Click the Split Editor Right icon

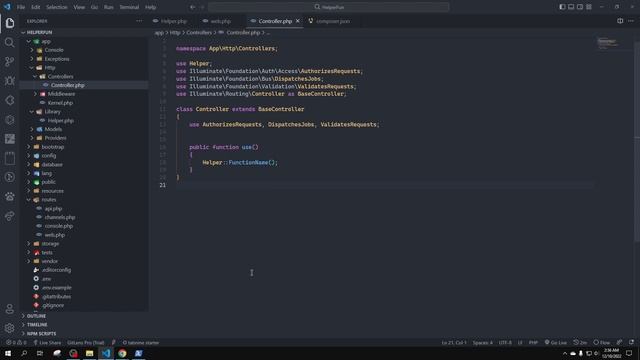(620, 21)
